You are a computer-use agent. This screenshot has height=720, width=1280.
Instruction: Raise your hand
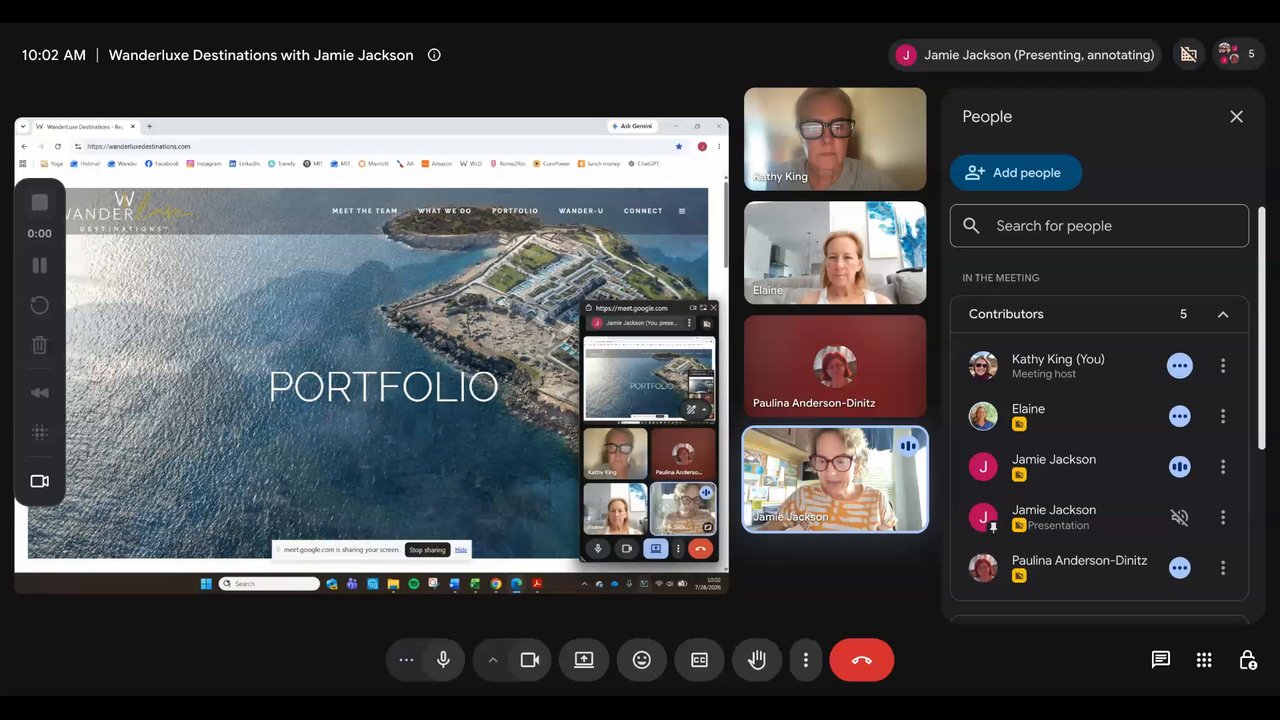(x=757, y=660)
